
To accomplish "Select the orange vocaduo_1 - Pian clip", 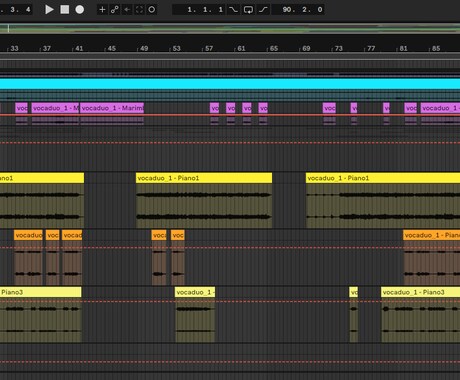I will (432, 235).
